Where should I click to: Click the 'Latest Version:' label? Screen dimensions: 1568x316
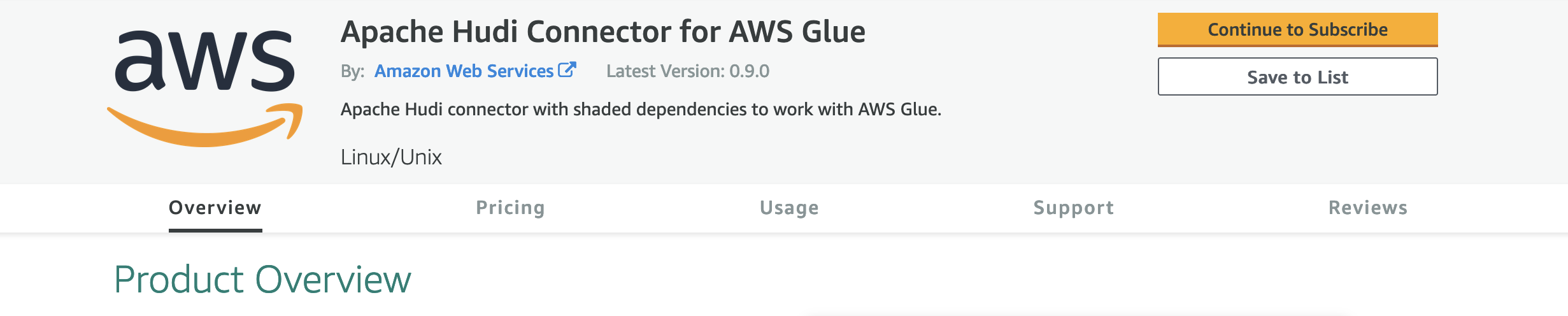pos(666,71)
